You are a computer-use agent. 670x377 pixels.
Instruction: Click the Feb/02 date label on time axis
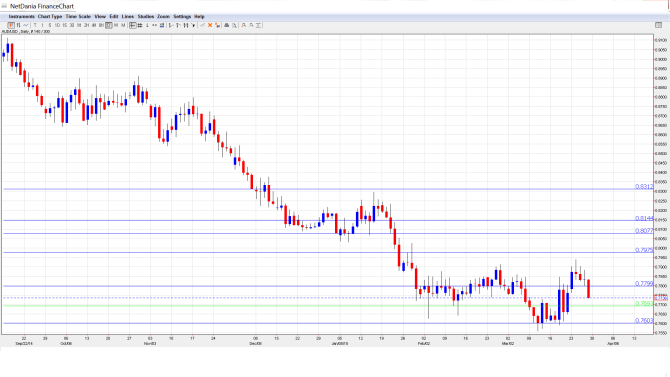[x=424, y=343]
